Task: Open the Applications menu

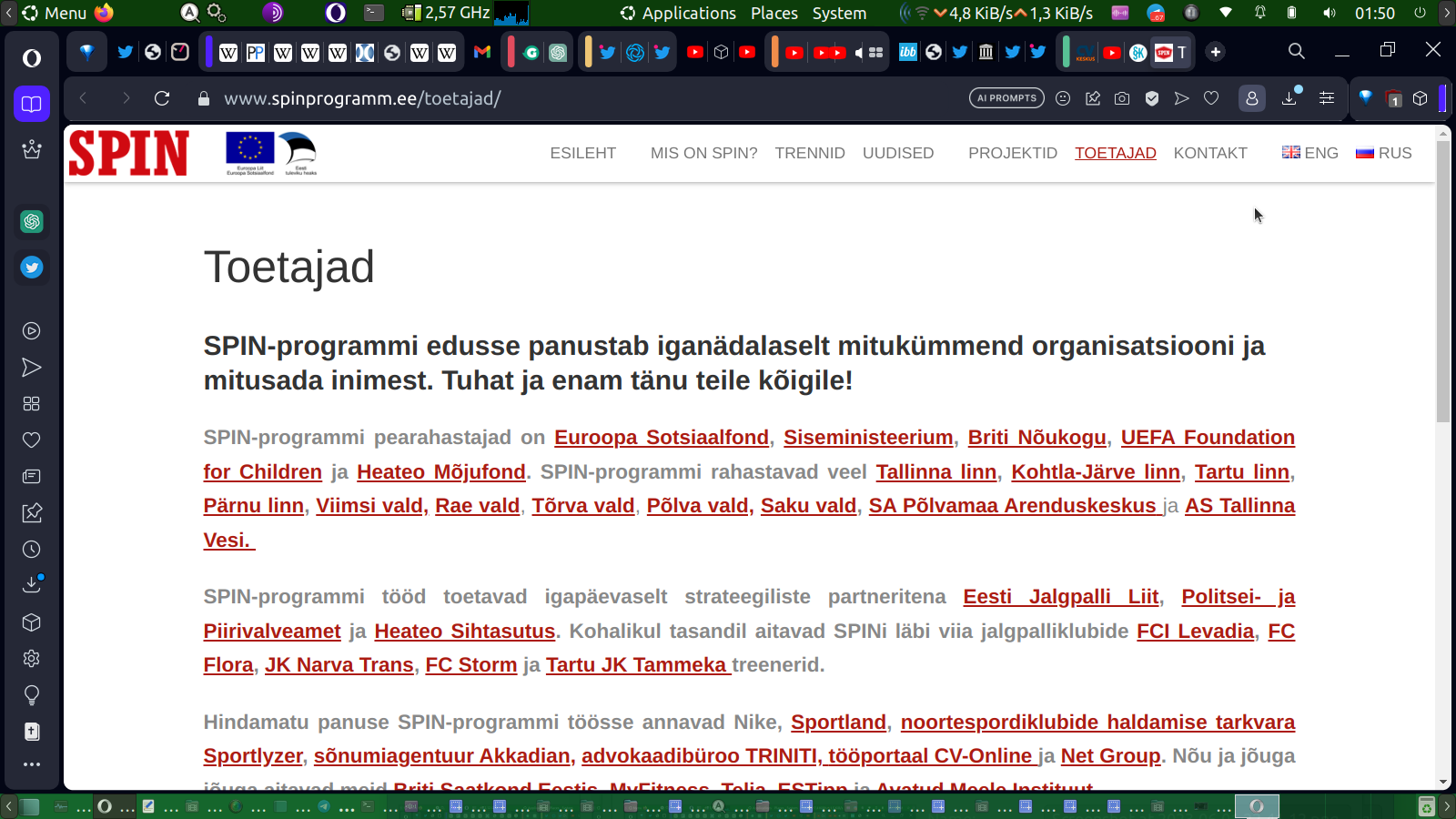Action: 679,13
